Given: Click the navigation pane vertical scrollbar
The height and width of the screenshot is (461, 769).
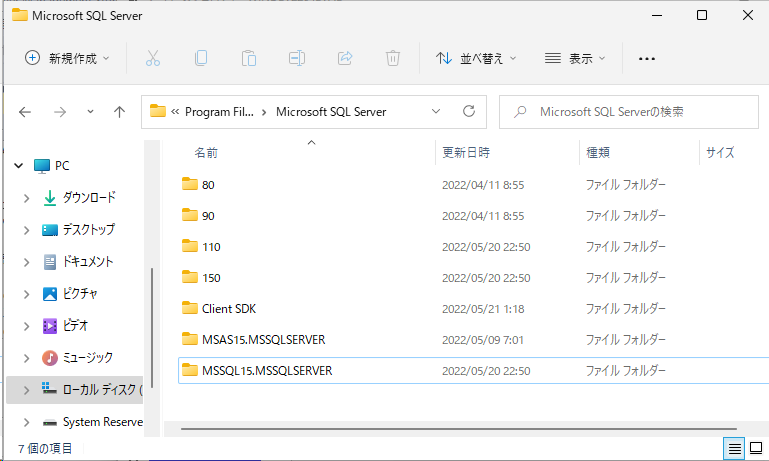Looking at the screenshot, I should coord(152,328).
